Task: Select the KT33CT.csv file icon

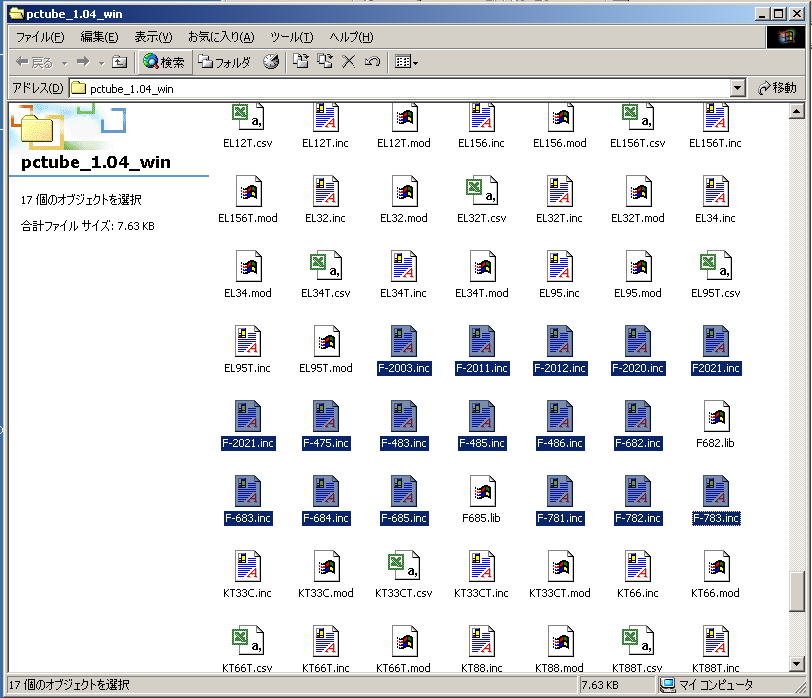Action: 404,566
